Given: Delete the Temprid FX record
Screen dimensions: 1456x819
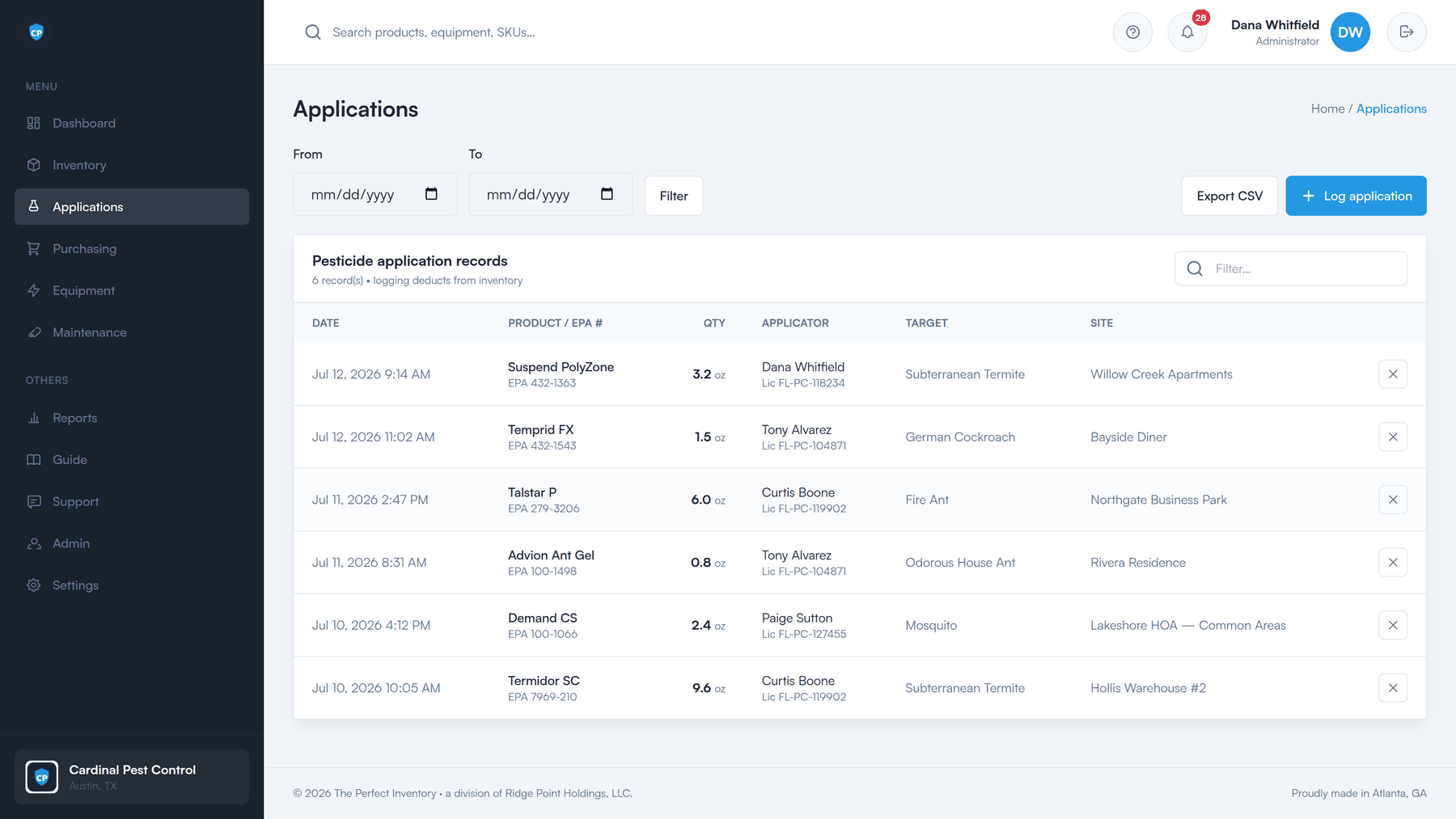Looking at the screenshot, I should click(x=1393, y=437).
